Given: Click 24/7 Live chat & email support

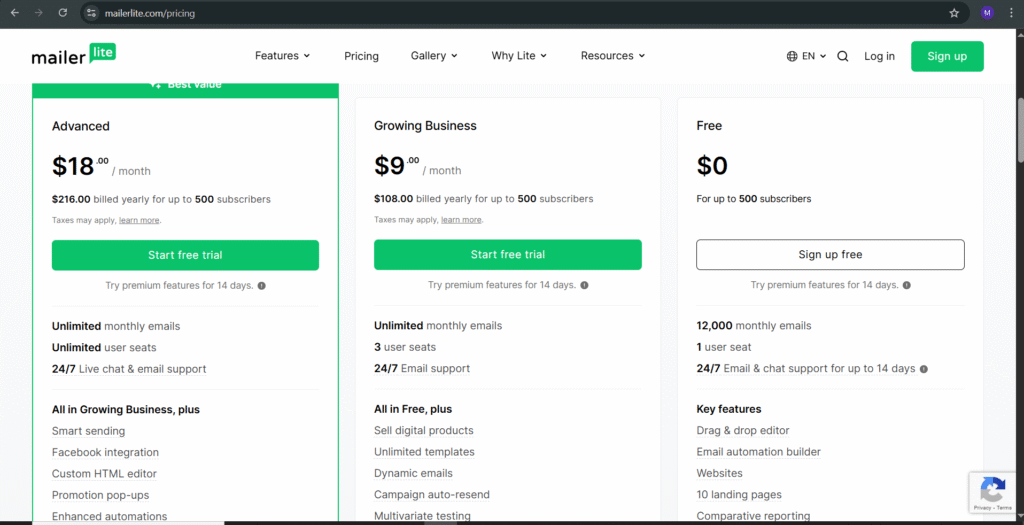Looking at the screenshot, I should point(129,370).
